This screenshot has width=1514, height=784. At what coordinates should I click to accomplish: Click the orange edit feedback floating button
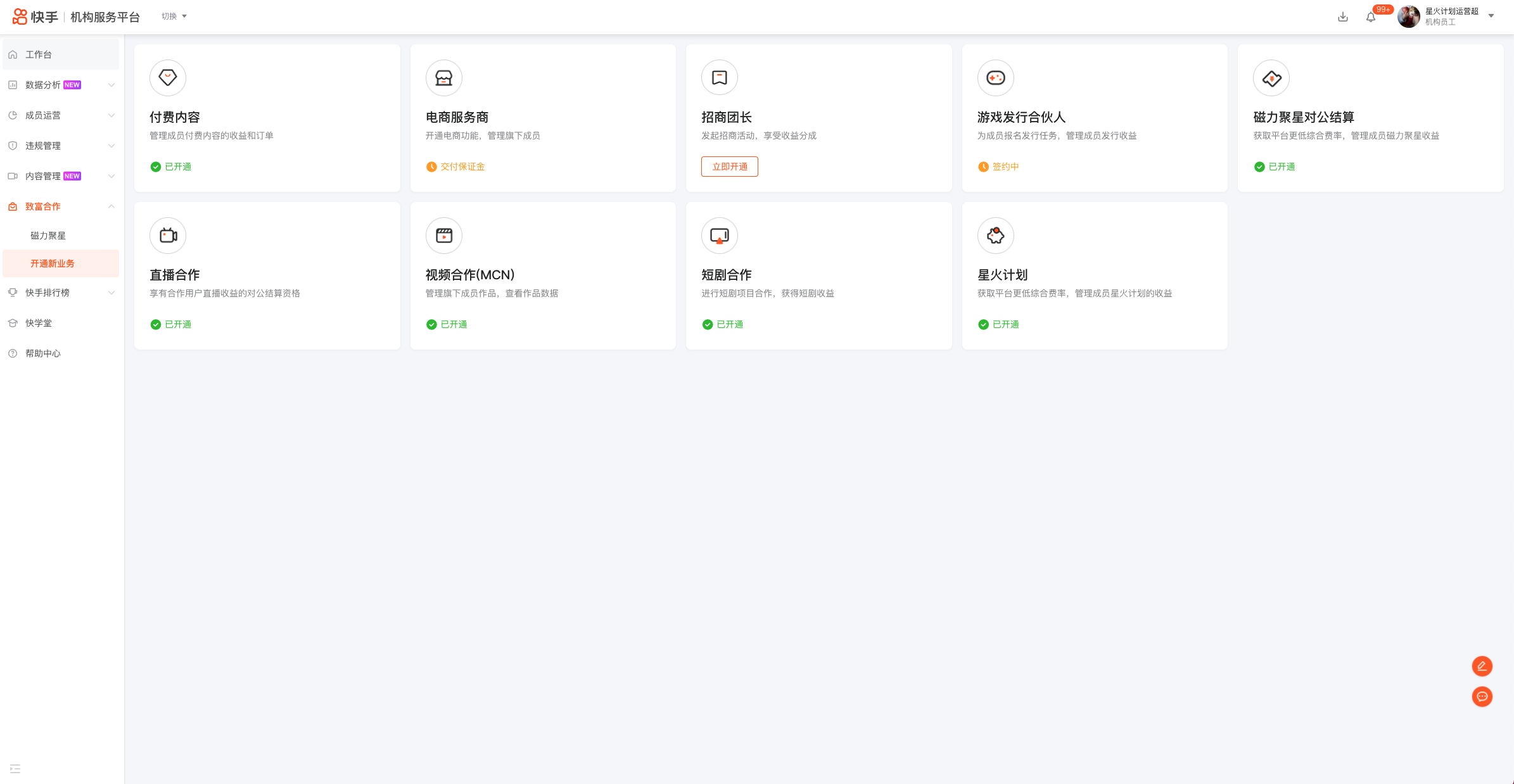1482,666
